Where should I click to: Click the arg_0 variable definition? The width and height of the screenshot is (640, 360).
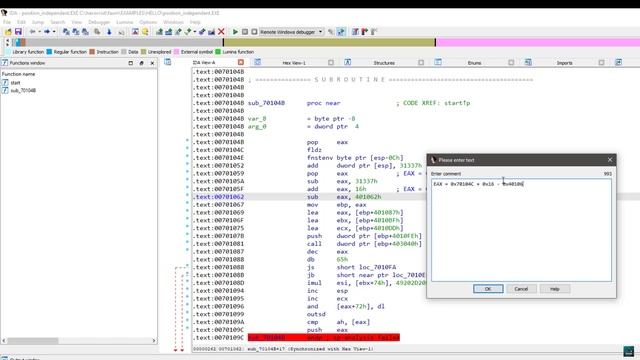[257, 127]
